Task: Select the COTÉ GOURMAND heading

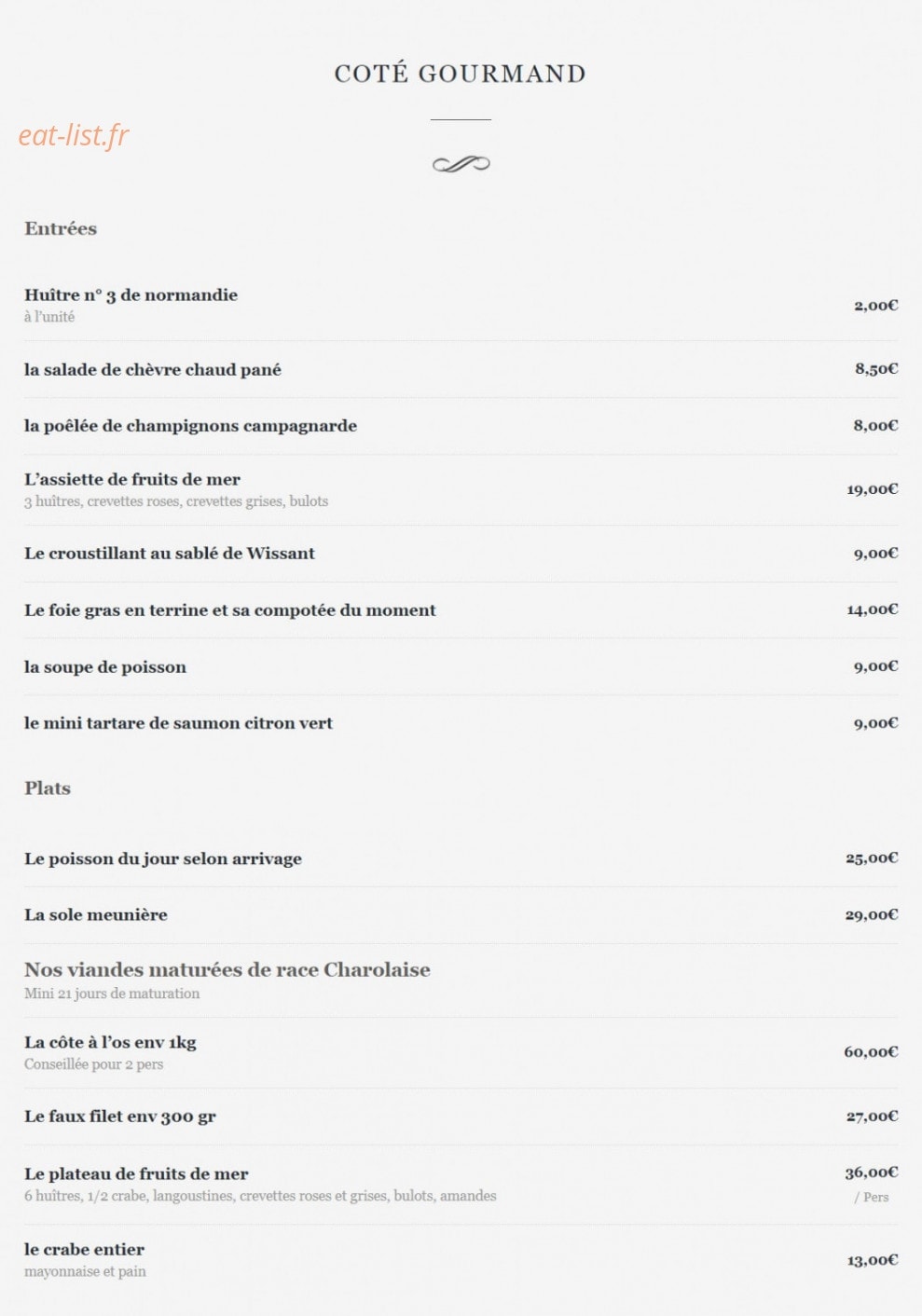Action: (461, 74)
